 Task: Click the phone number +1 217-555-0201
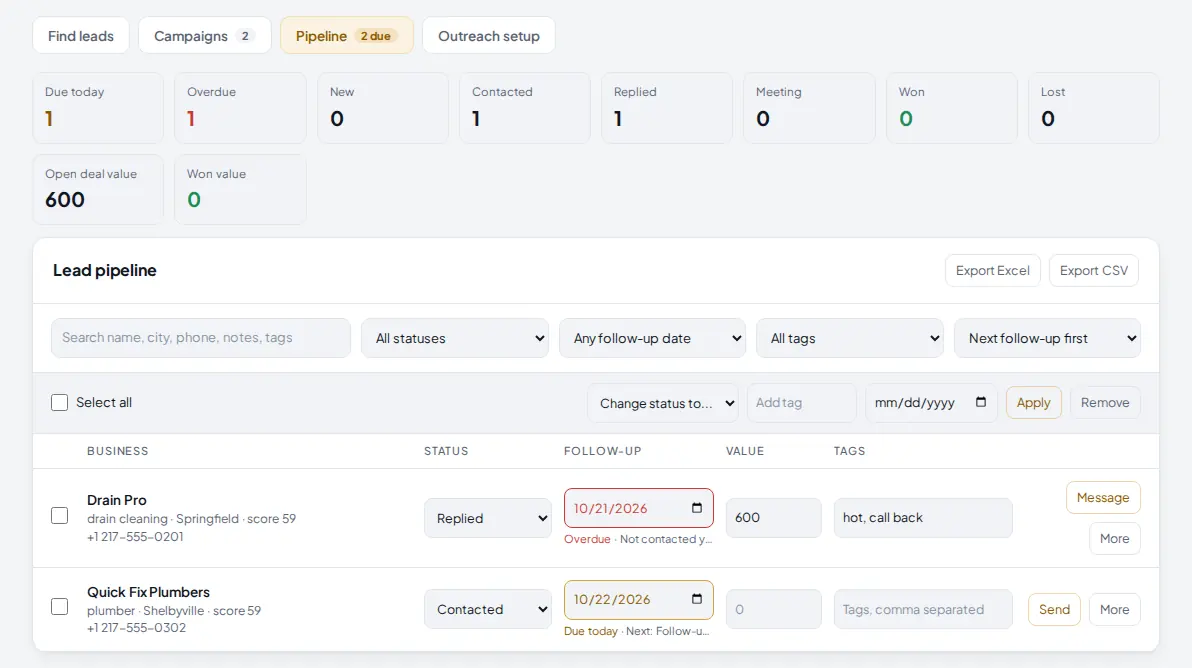pyautogui.click(x=135, y=537)
